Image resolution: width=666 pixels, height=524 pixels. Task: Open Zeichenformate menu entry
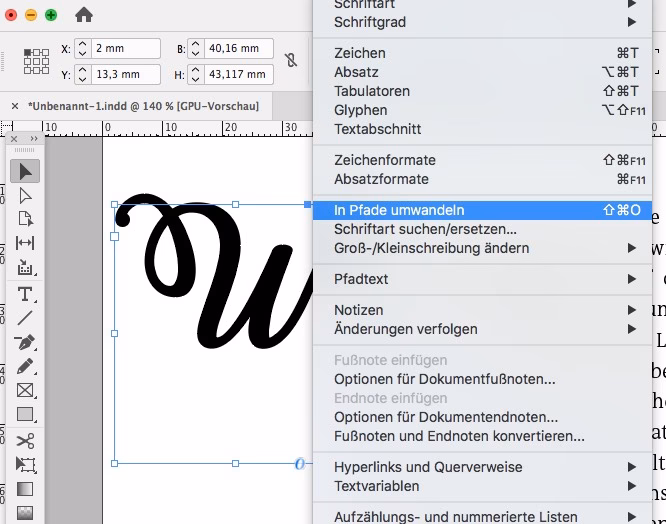coord(483,160)
